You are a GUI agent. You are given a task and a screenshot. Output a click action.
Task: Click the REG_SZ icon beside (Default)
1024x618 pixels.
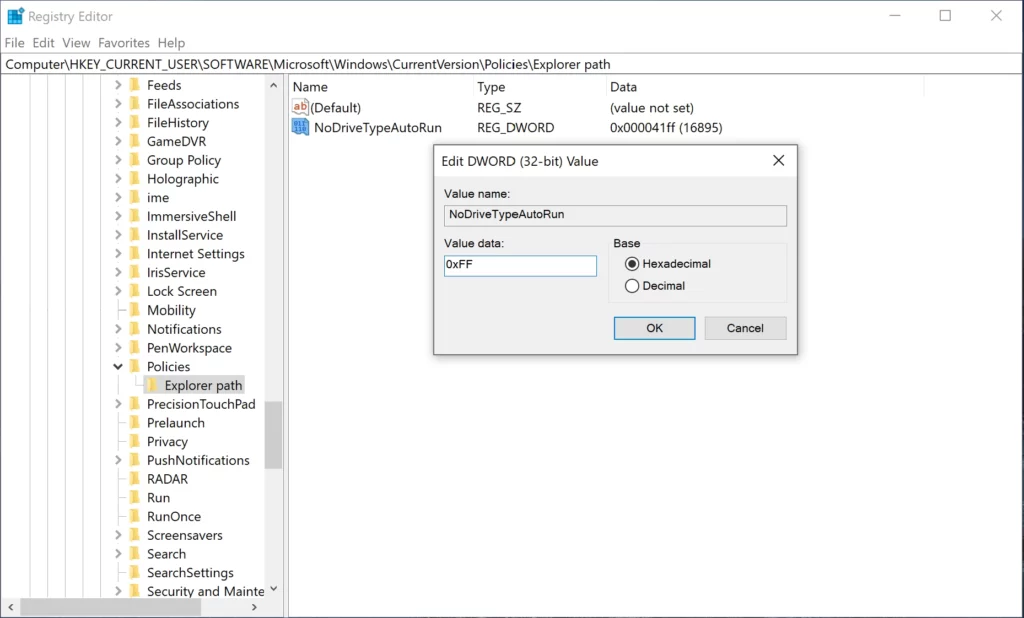point(299,107)
